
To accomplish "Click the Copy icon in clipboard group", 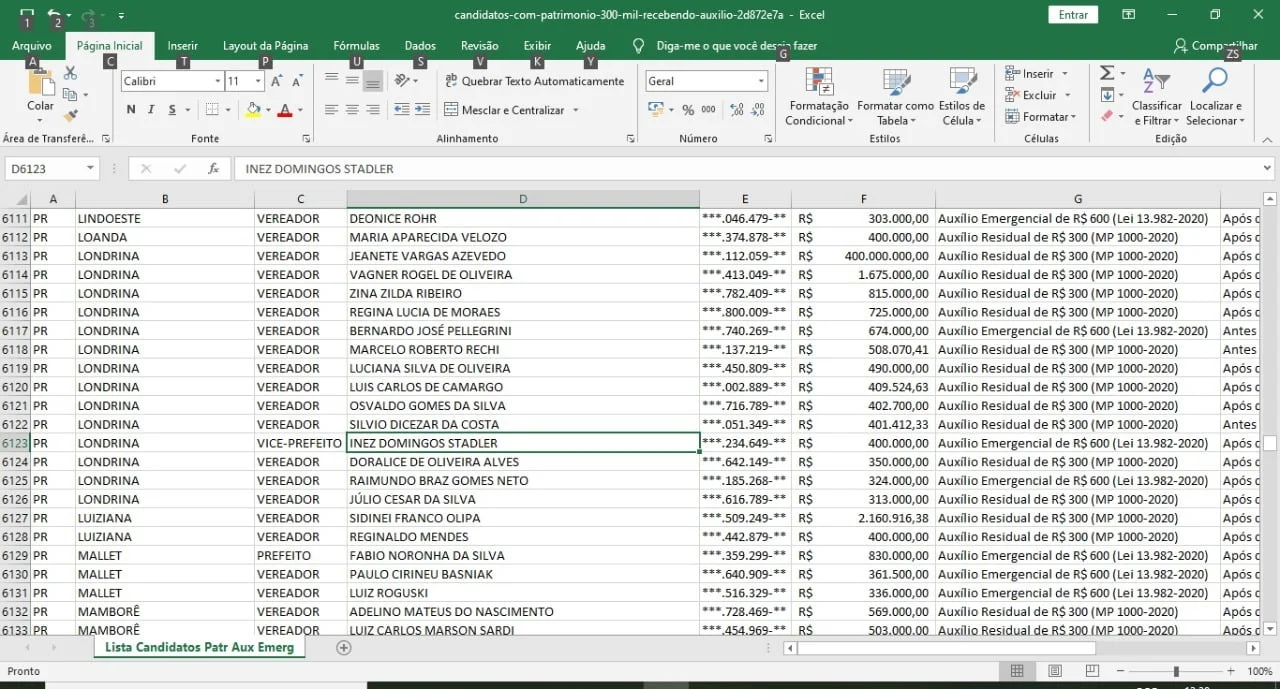I will (x=70, y=95).
